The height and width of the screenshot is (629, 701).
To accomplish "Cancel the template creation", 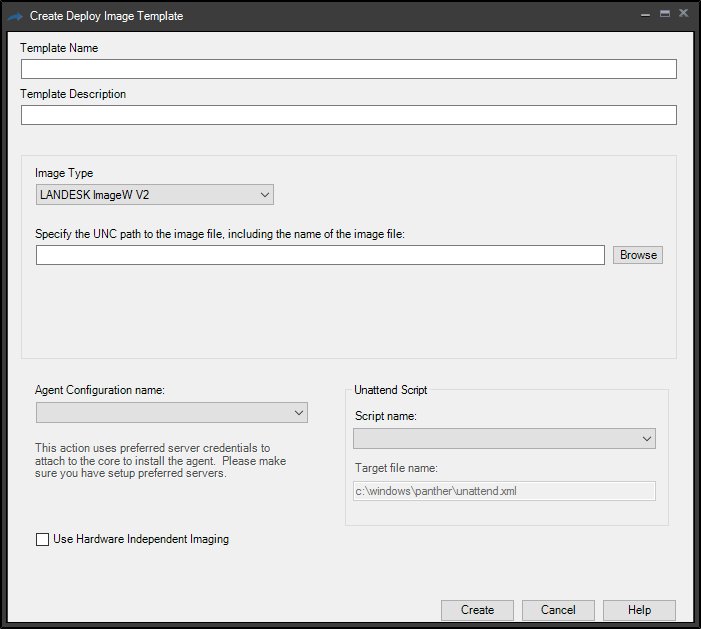I will (x=558, y=610).
